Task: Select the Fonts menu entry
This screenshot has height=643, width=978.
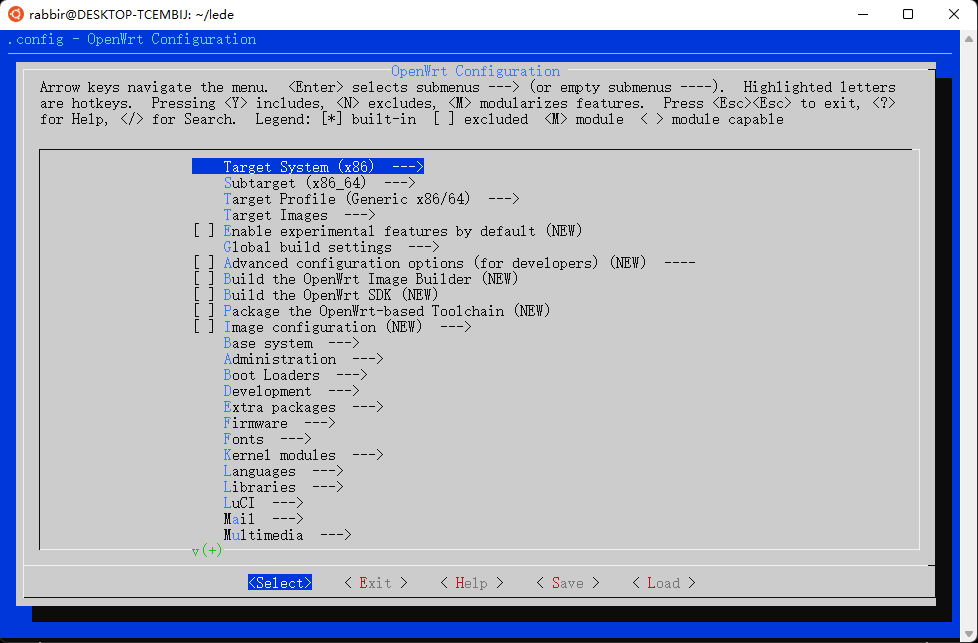Action: pyautogui.click(x=268, y=439)
